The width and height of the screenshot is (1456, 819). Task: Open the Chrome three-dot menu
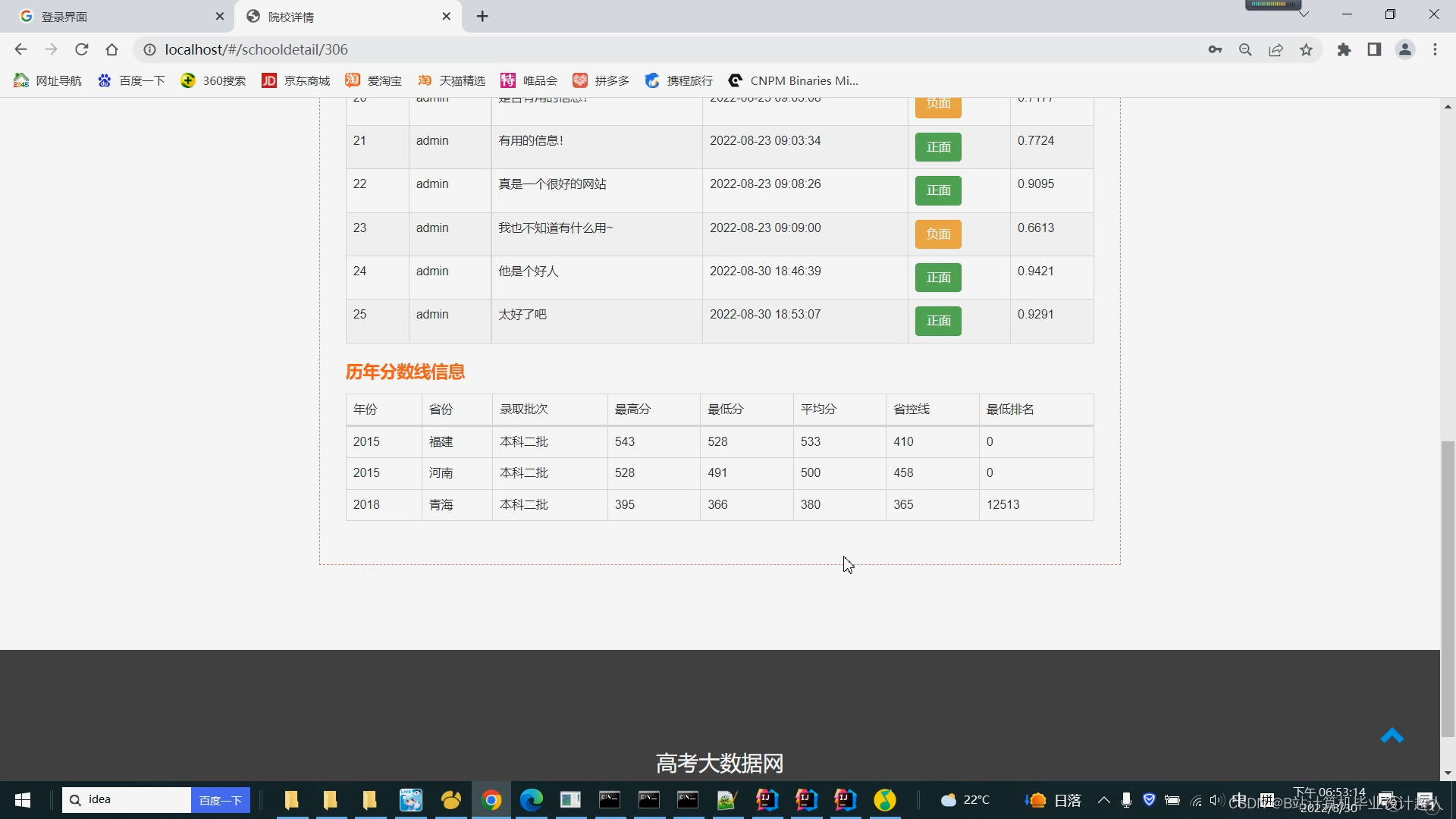point(1435,50)
